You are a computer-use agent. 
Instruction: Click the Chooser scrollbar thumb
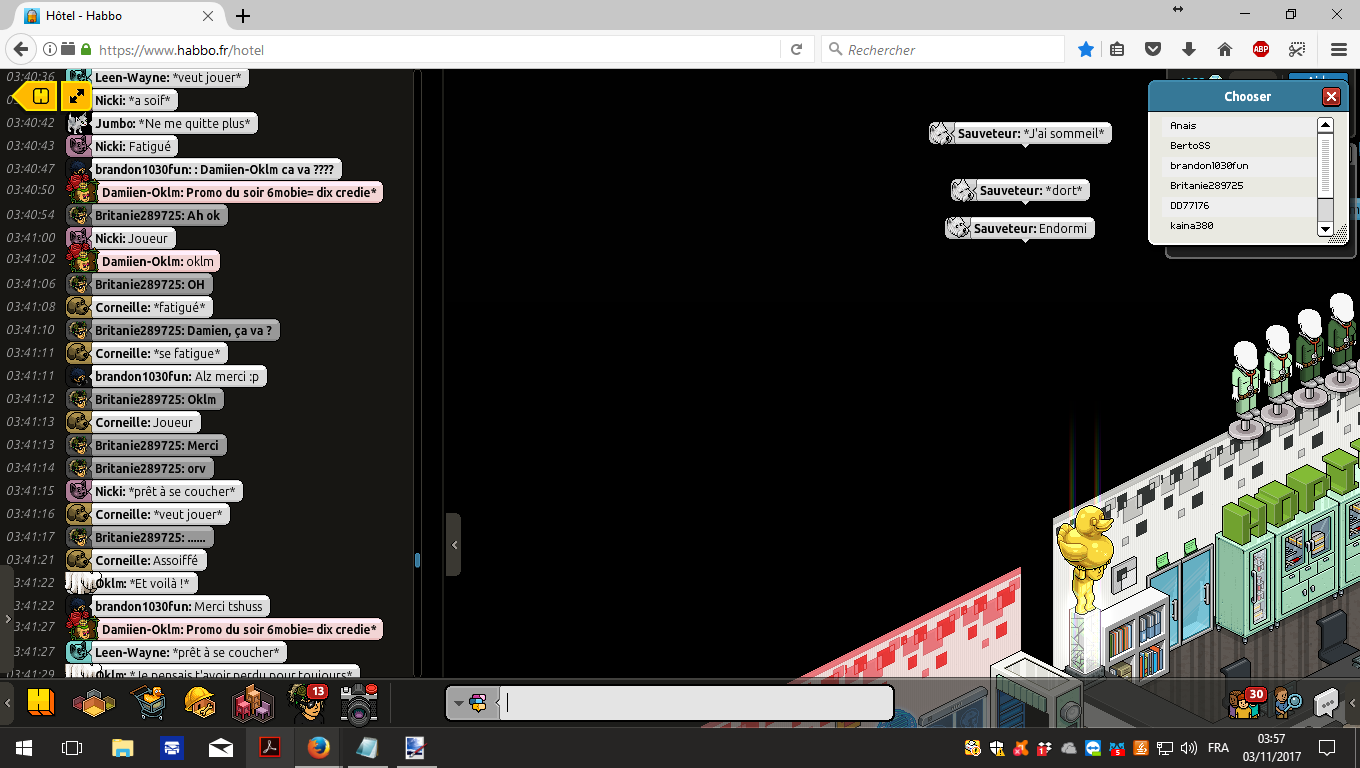pos(1325,165)
